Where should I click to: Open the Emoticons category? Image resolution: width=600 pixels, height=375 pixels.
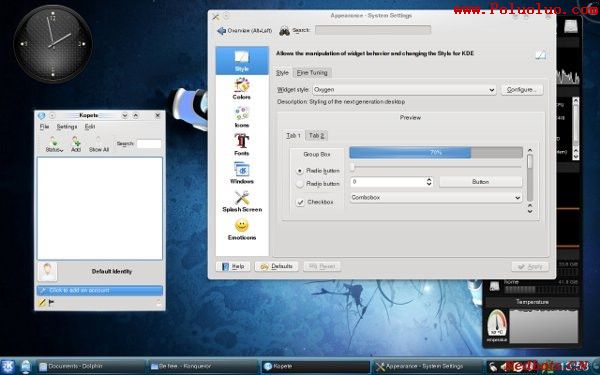242,229
